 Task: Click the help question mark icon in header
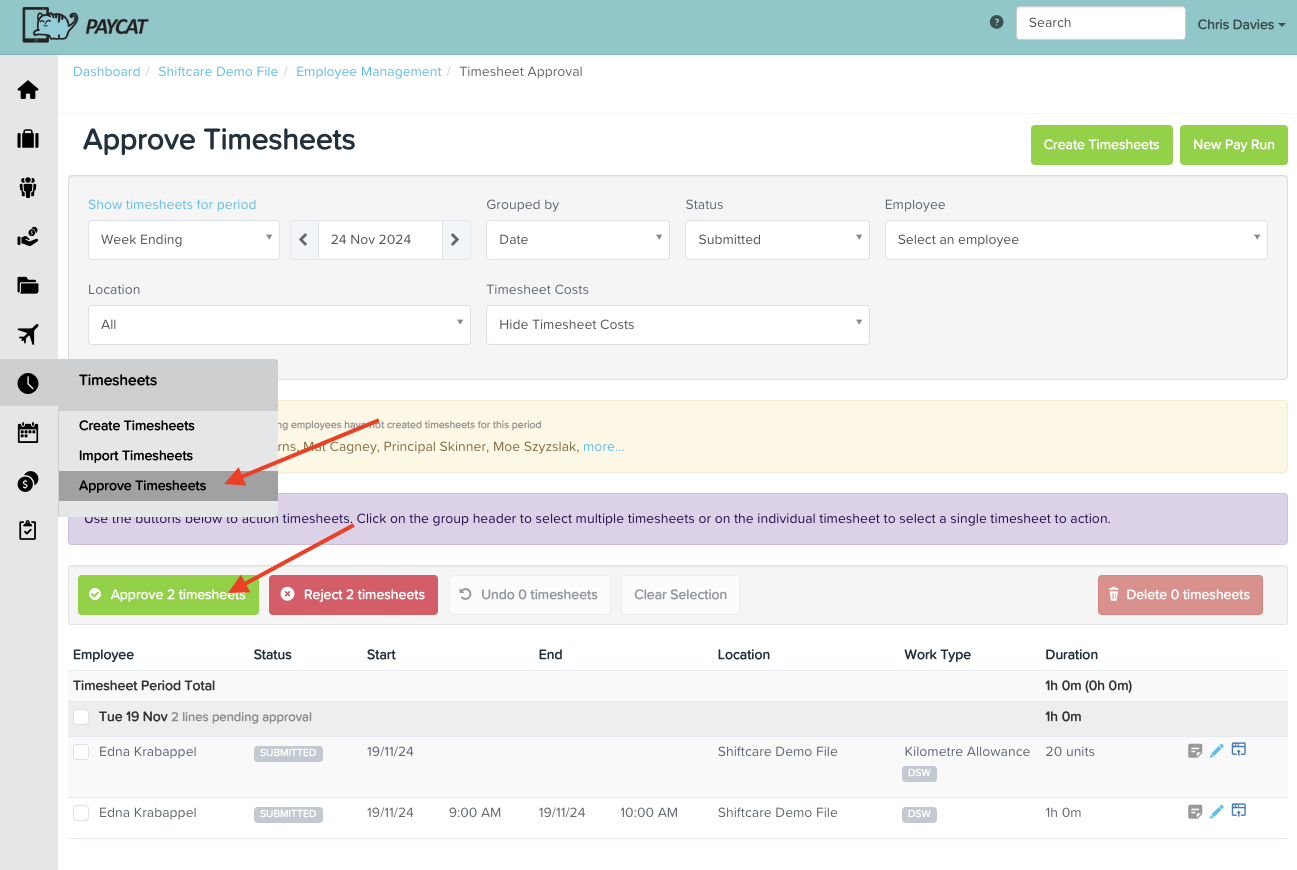tap(996, 20)
